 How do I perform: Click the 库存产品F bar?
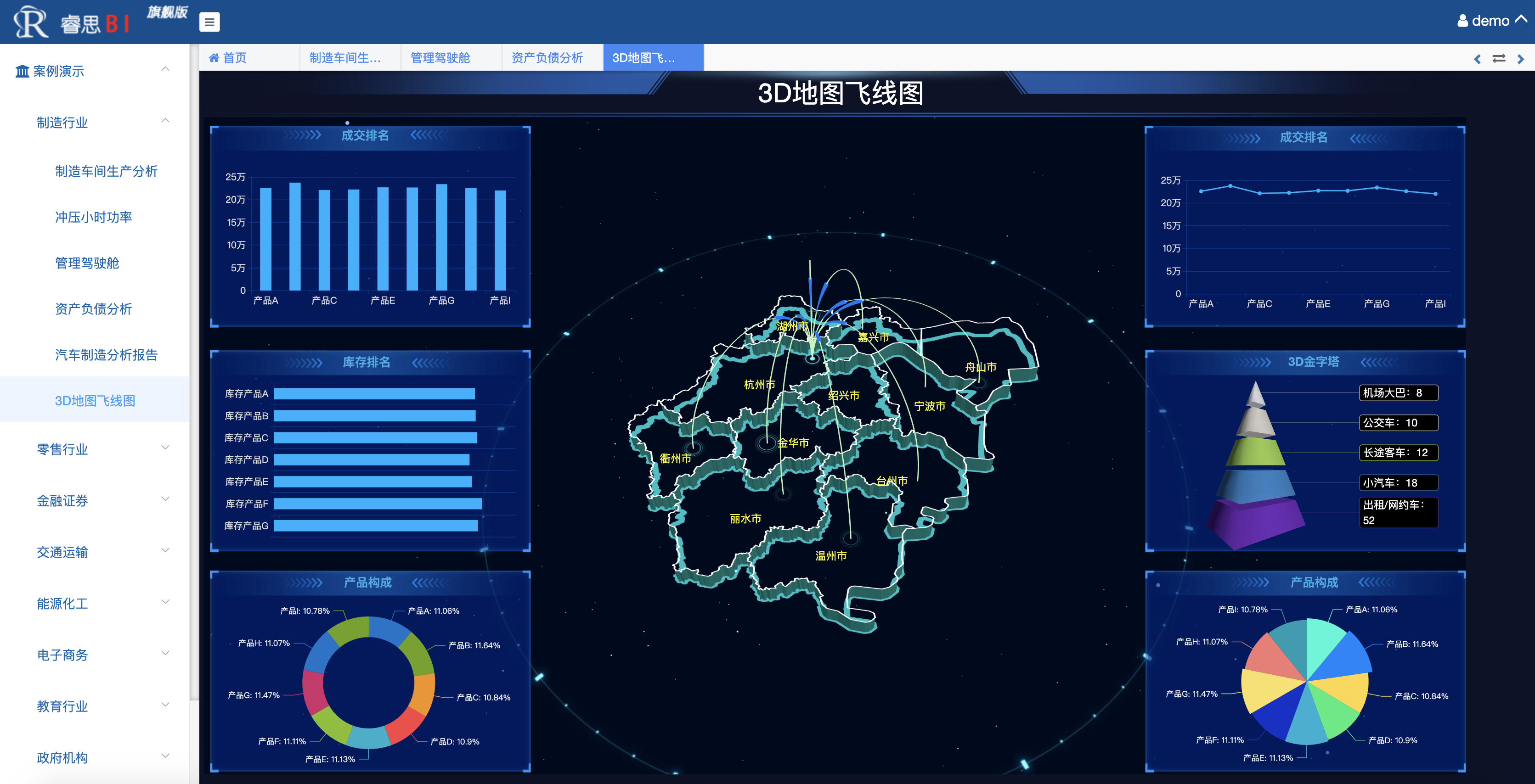[x=378, y=504]
